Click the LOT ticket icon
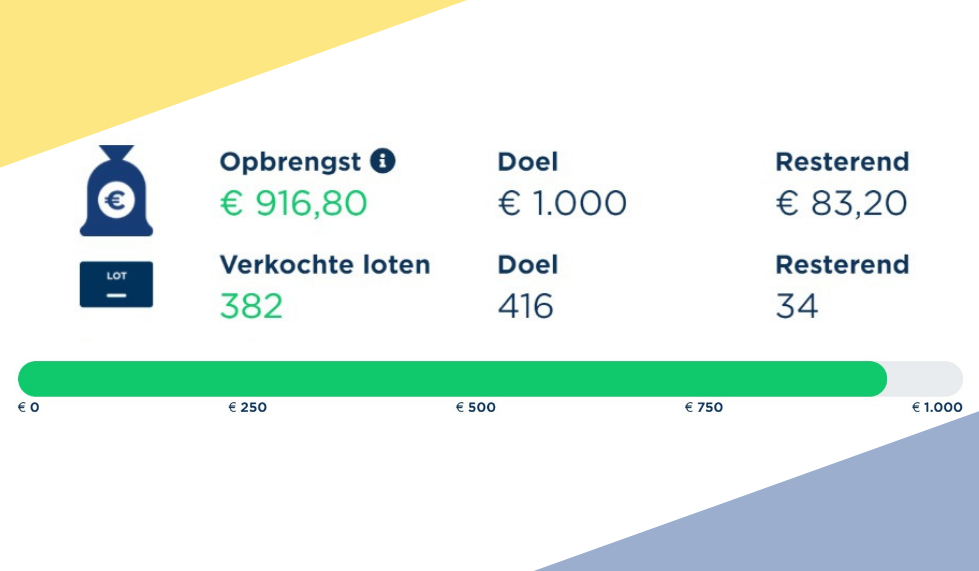This screenshot has width=979, height=571. coord(116,284)
